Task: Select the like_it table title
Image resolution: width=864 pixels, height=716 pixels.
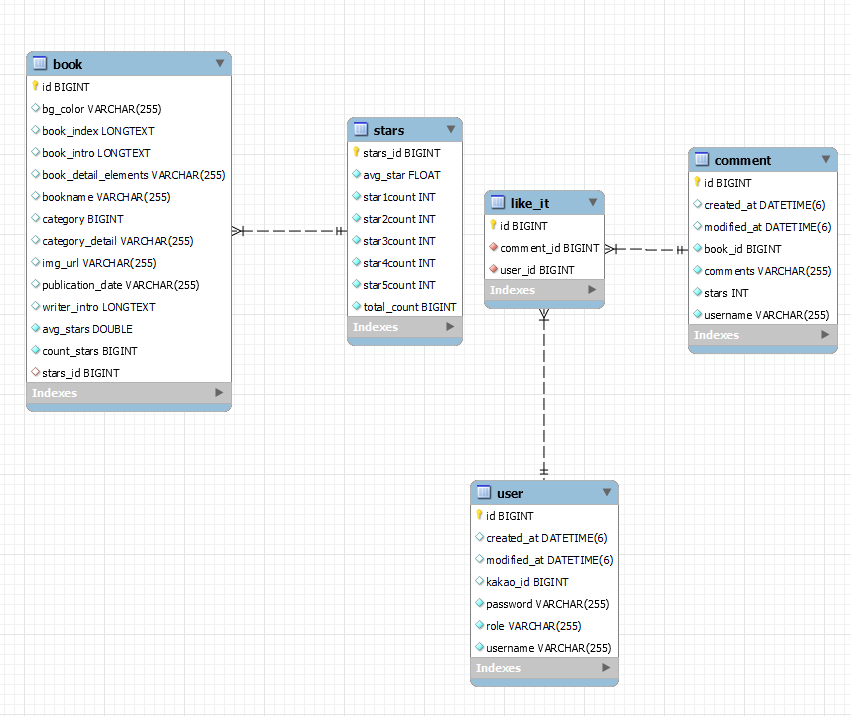Action: [x=530, y=203]
